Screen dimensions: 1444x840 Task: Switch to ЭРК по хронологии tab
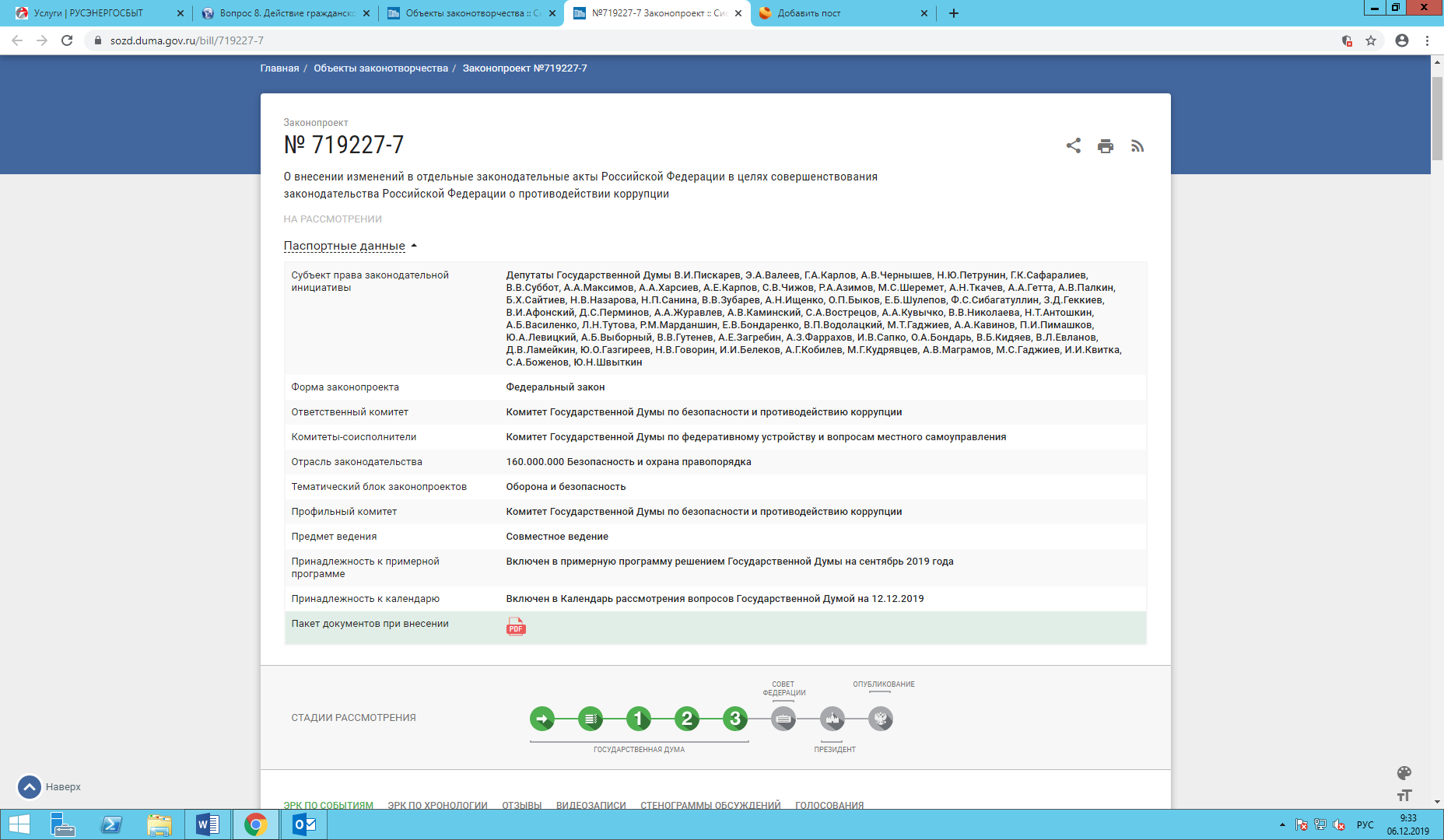point(437,805)
